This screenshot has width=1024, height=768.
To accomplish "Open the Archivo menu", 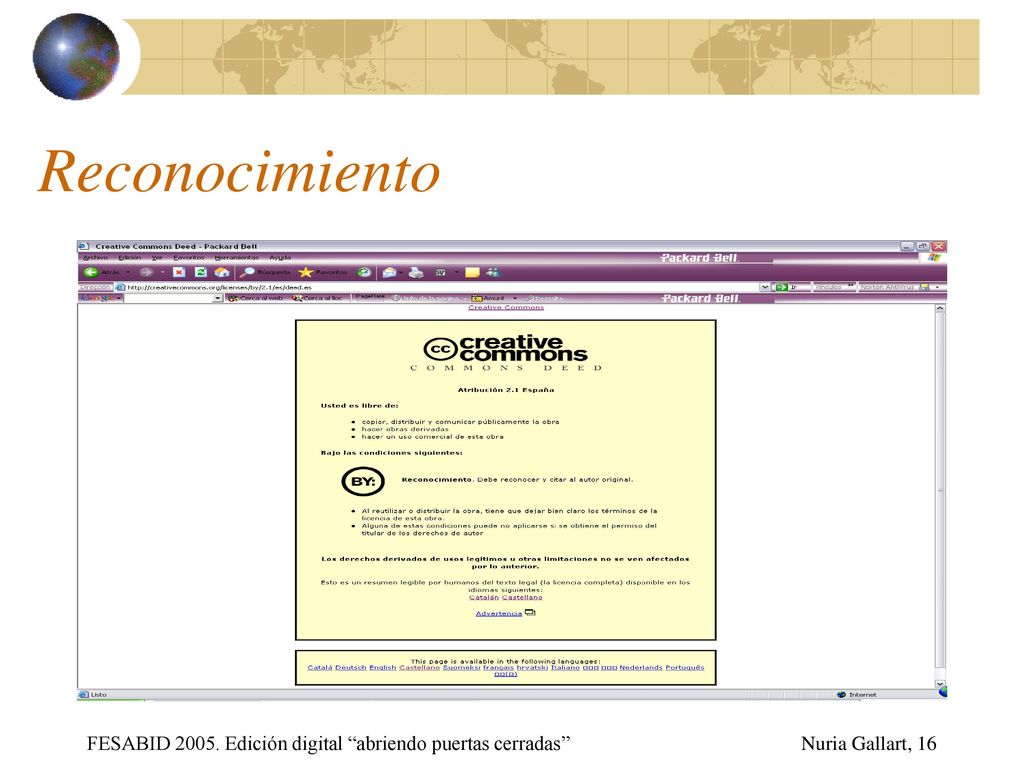I will click(95, 257).
